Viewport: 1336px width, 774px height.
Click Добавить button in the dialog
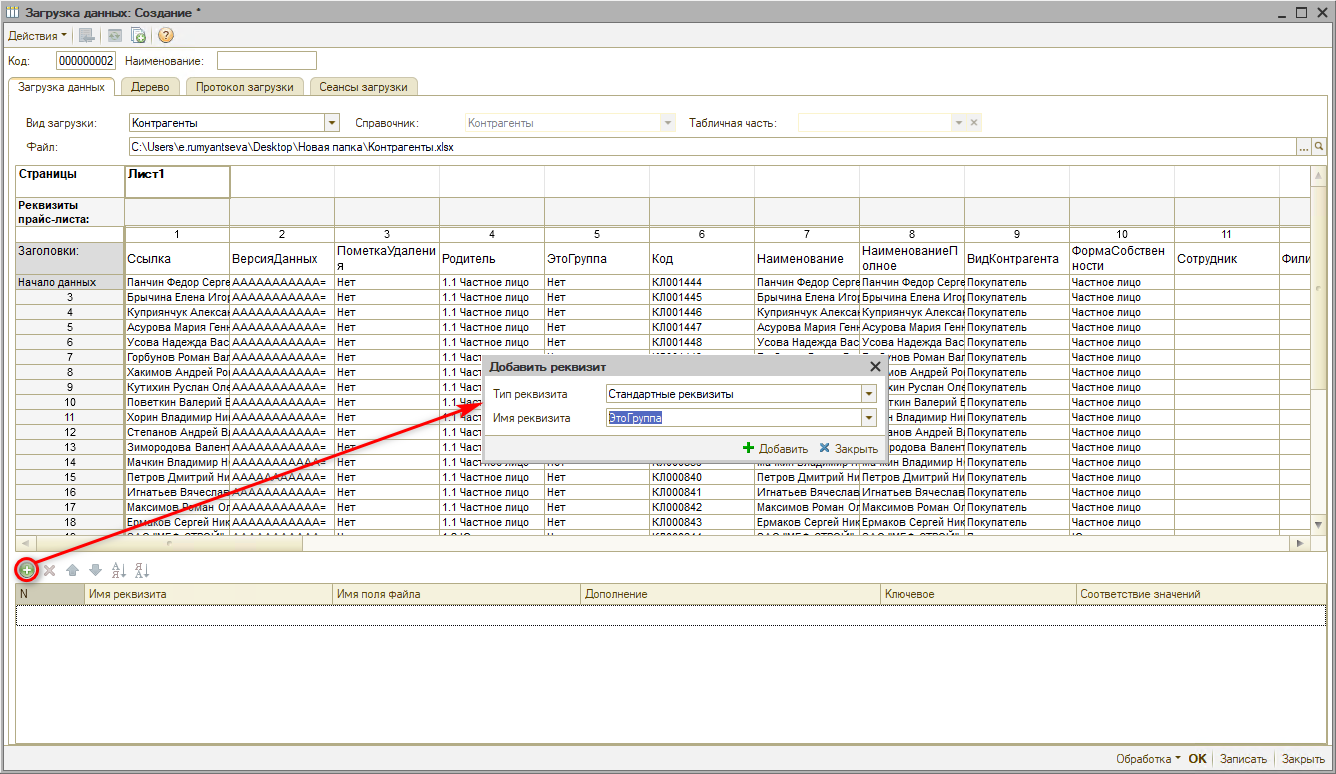(776, 449)
